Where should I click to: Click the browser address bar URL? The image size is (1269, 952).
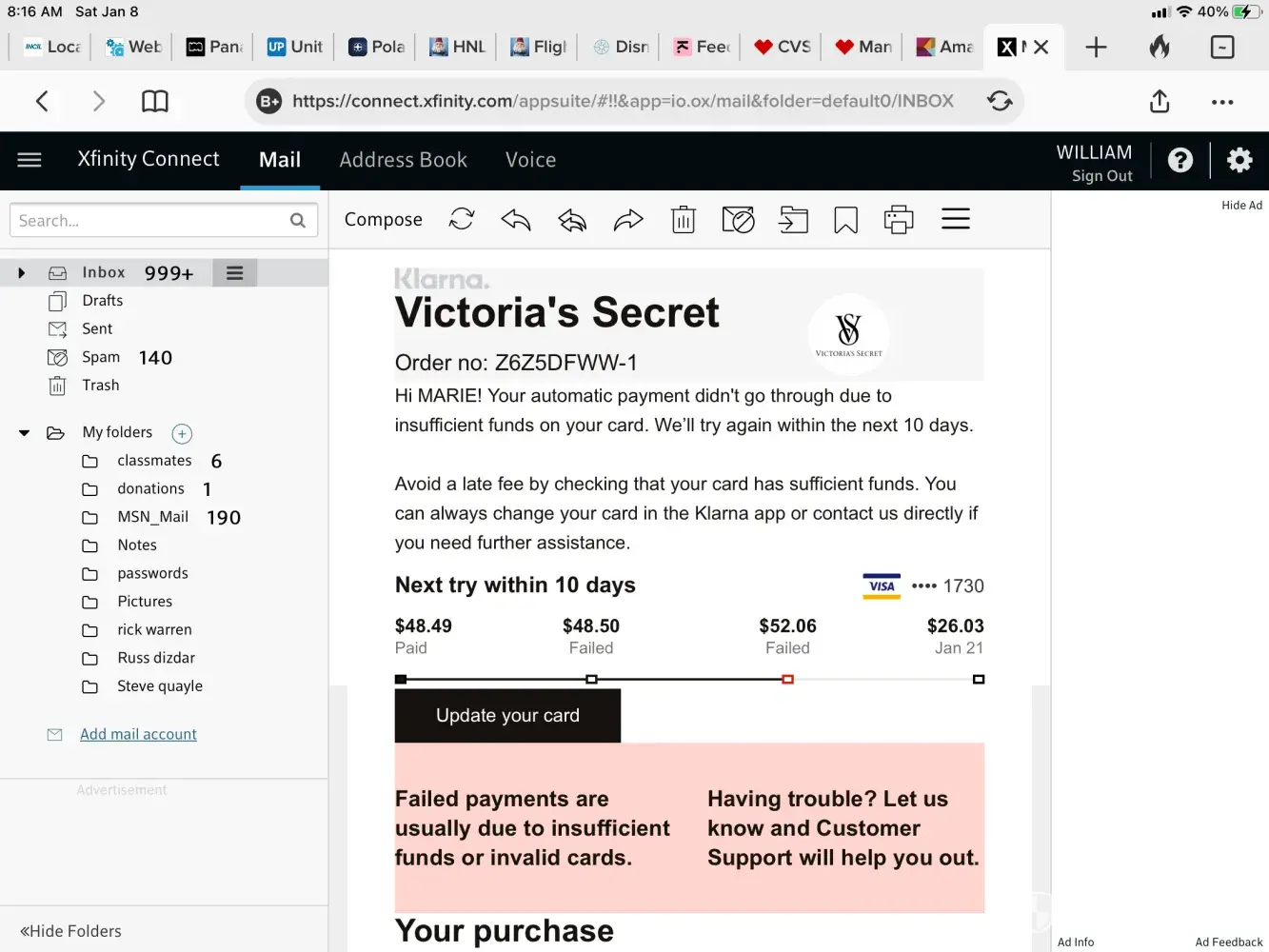click(623, 101)
